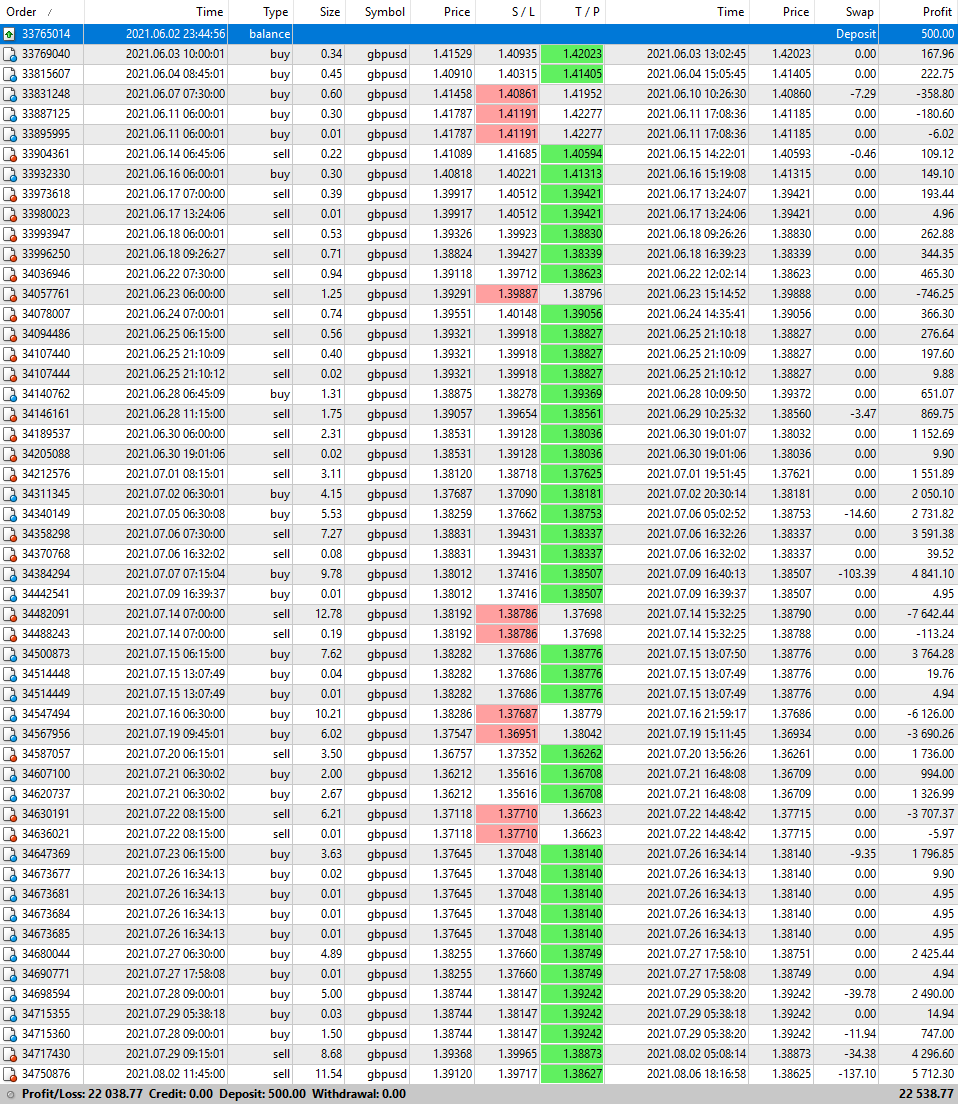The width and height of the screenshot is (958, 1118).
Task: Select the total balance '22 538.77'
Action: point(925,1094)
